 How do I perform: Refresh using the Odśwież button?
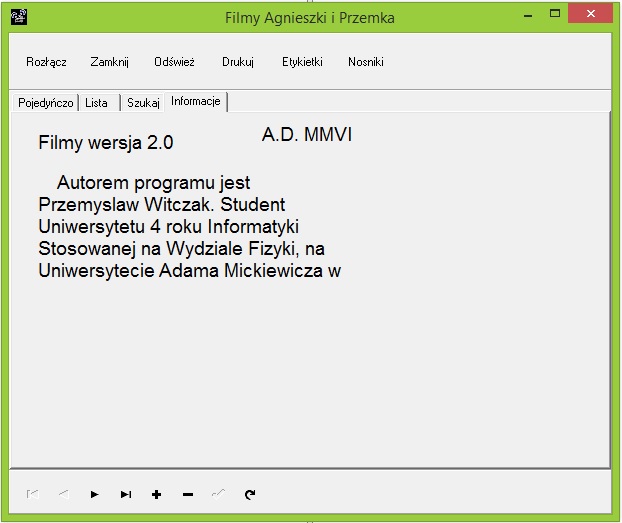pyautogui.click(x=174, y=62)
